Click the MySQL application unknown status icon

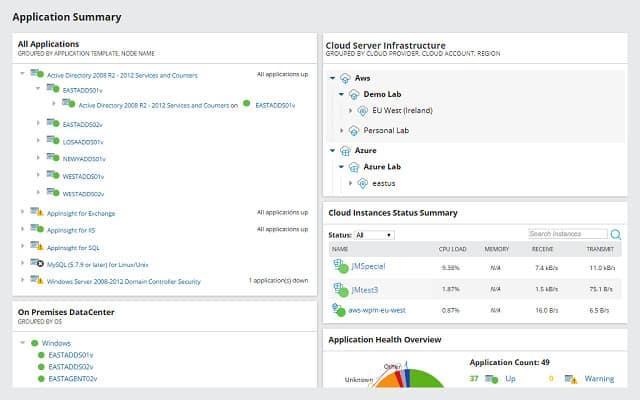point(37,263)
